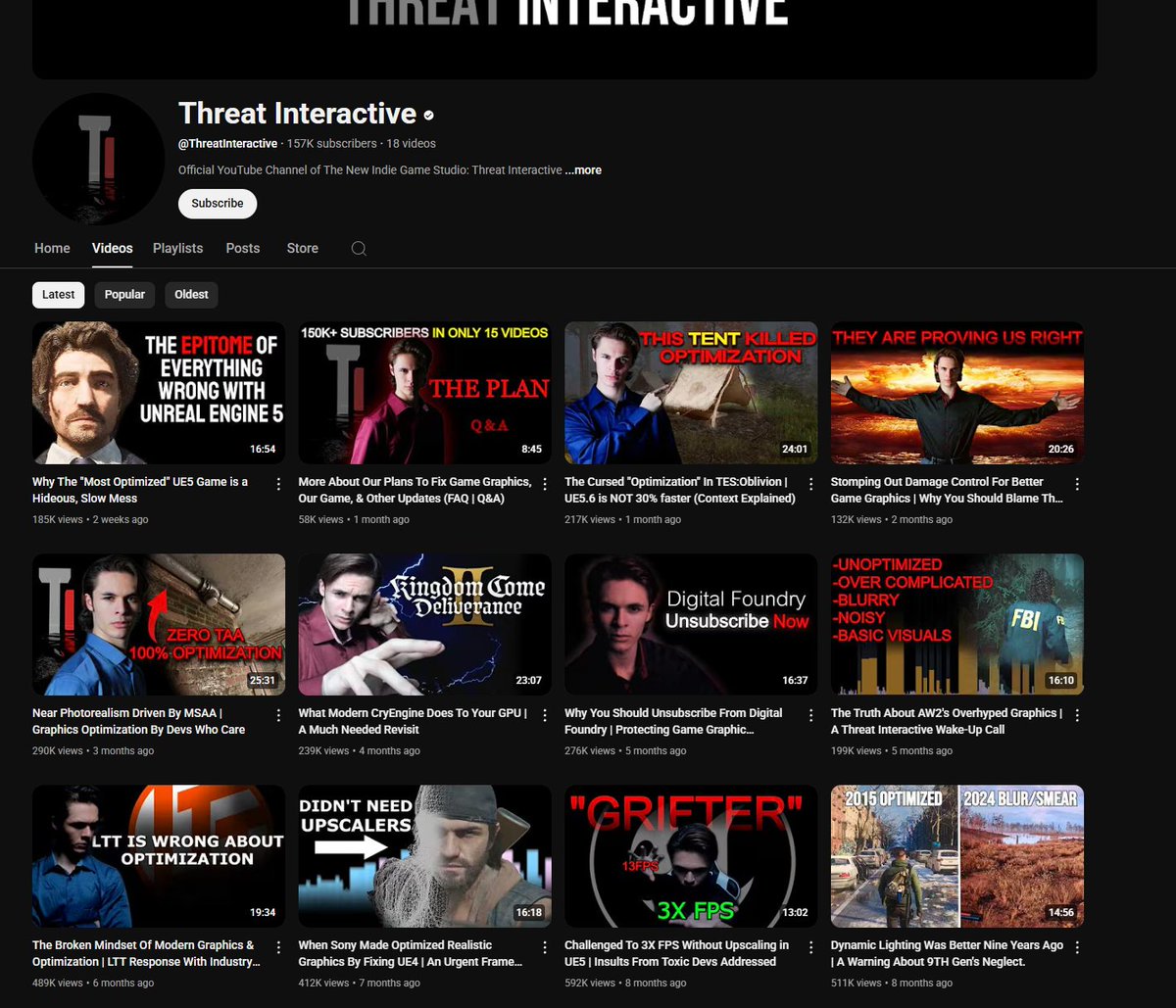Sort videos by Latest chip
This screenshot has width=1176, height=1008.
tap(59, 295)
